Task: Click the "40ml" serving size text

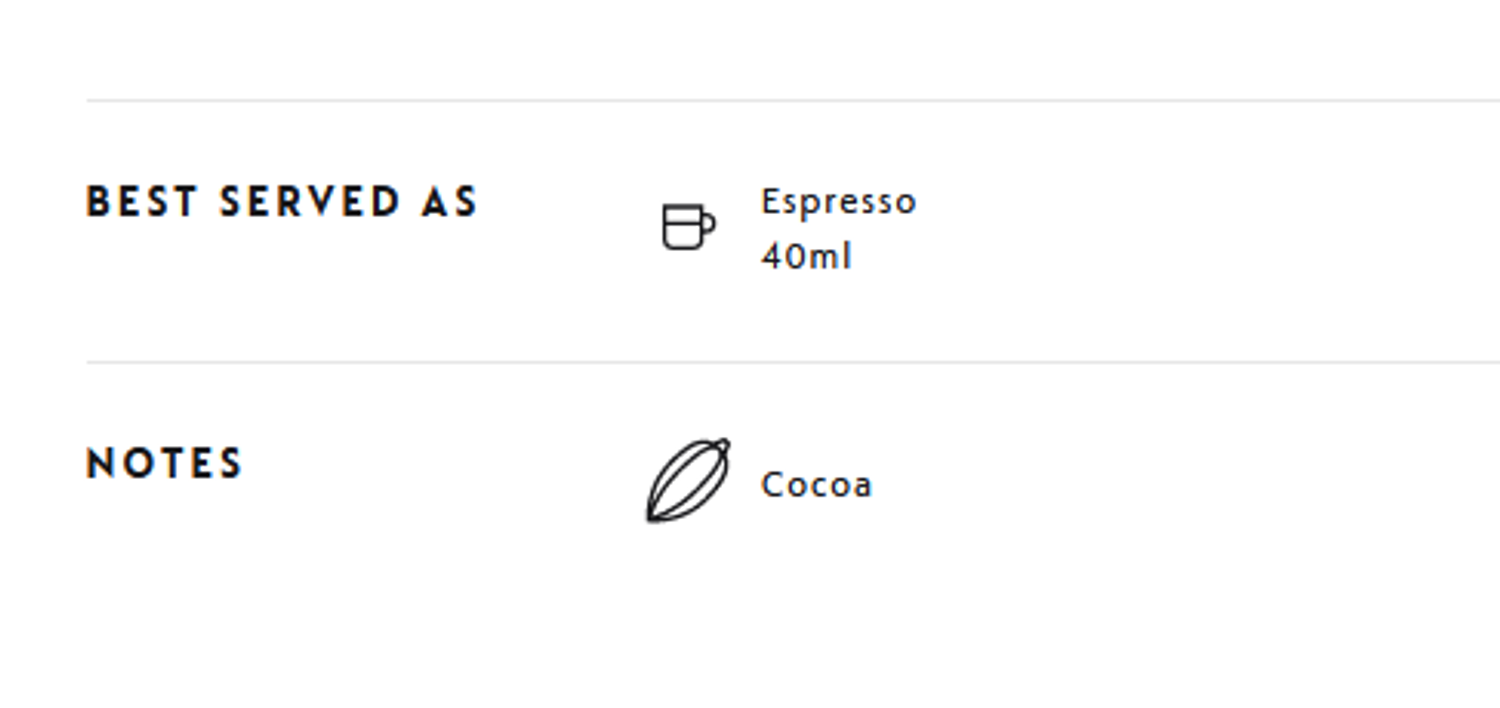Action: (806, 257)
